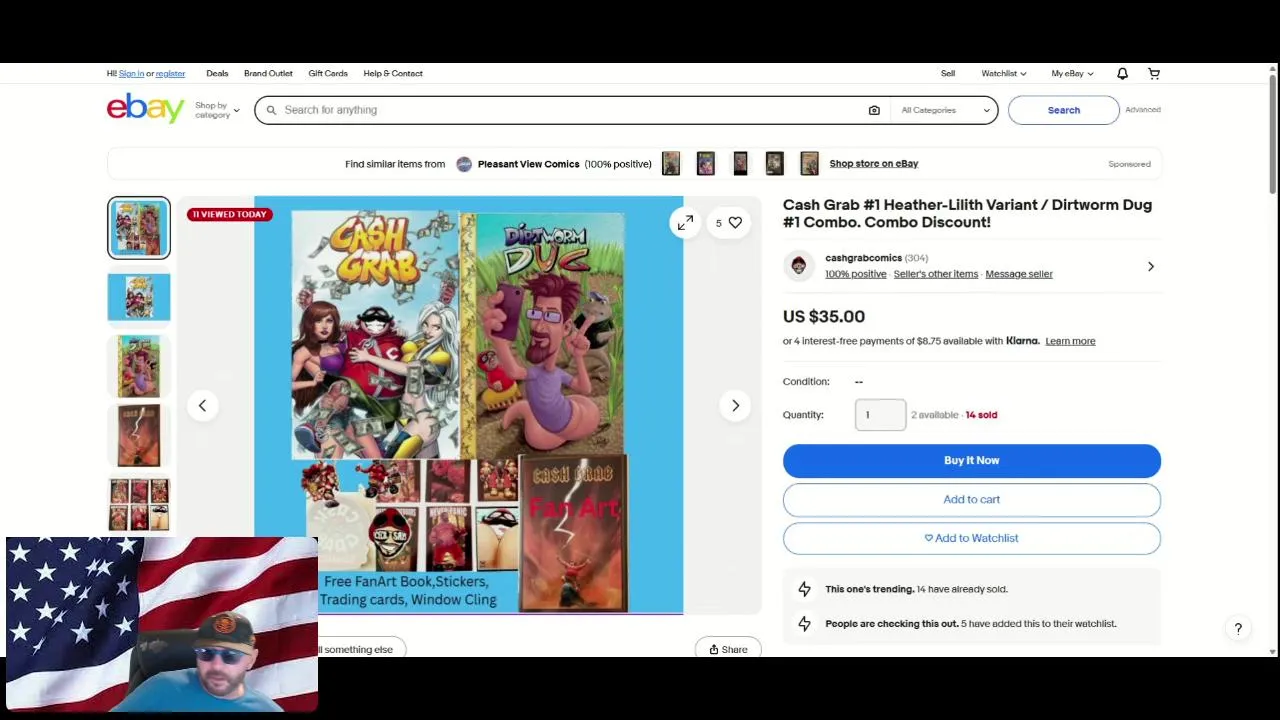Click the camera image search icon
Image resolution: width=1280 pixels, height=720 pixels.
(x=874, y=110)
